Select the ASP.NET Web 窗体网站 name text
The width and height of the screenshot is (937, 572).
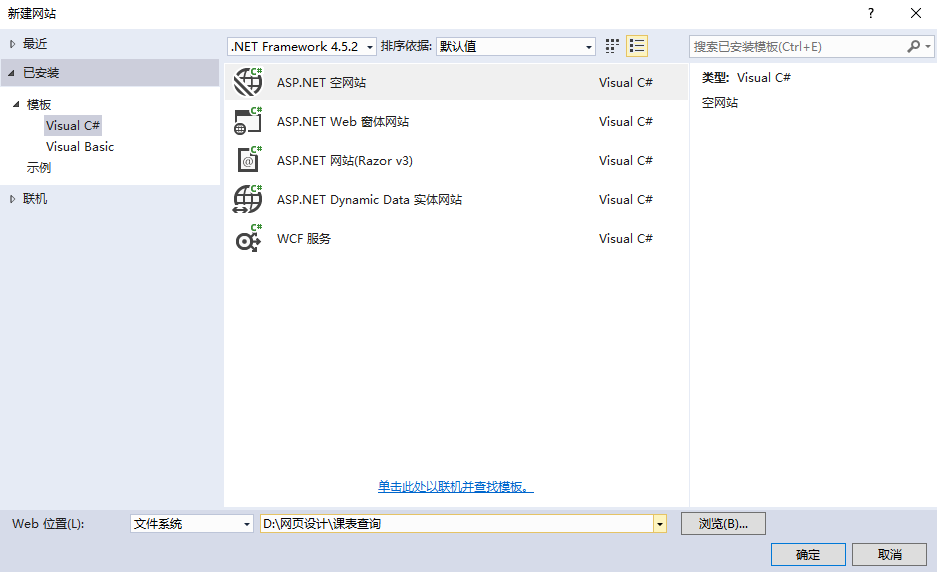[343, 121]
